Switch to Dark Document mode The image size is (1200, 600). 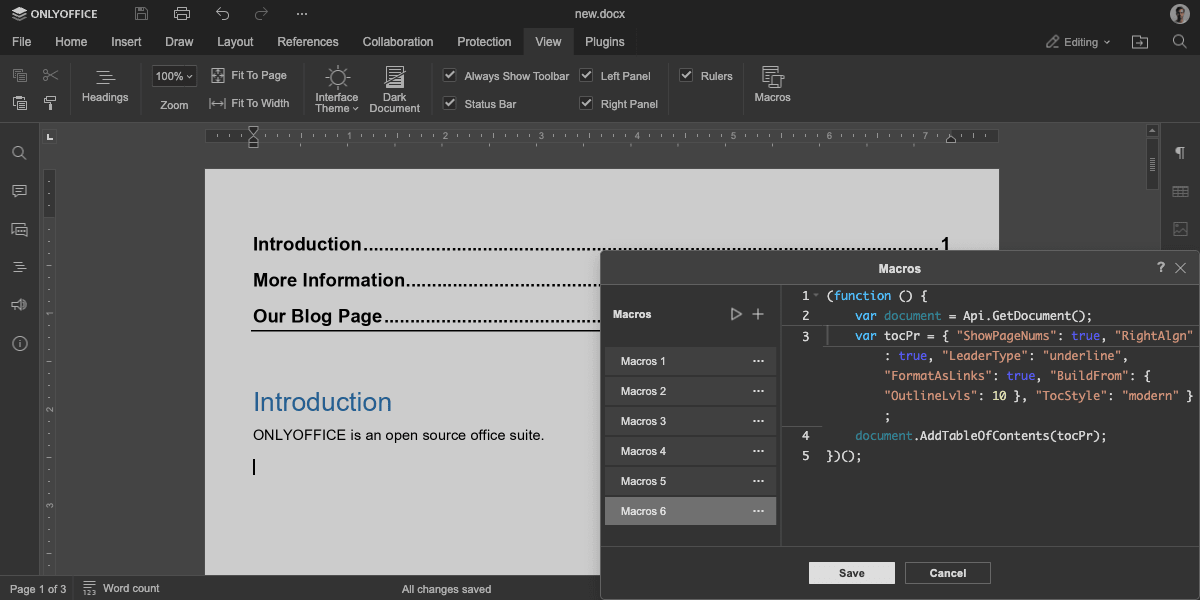395,89
